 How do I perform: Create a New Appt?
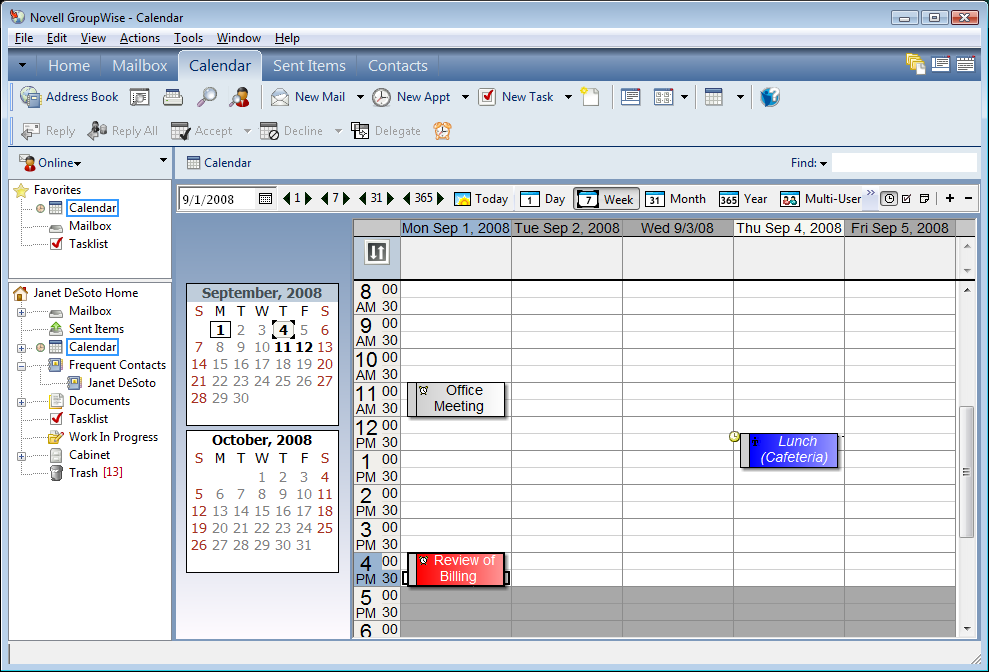(411, 97)
